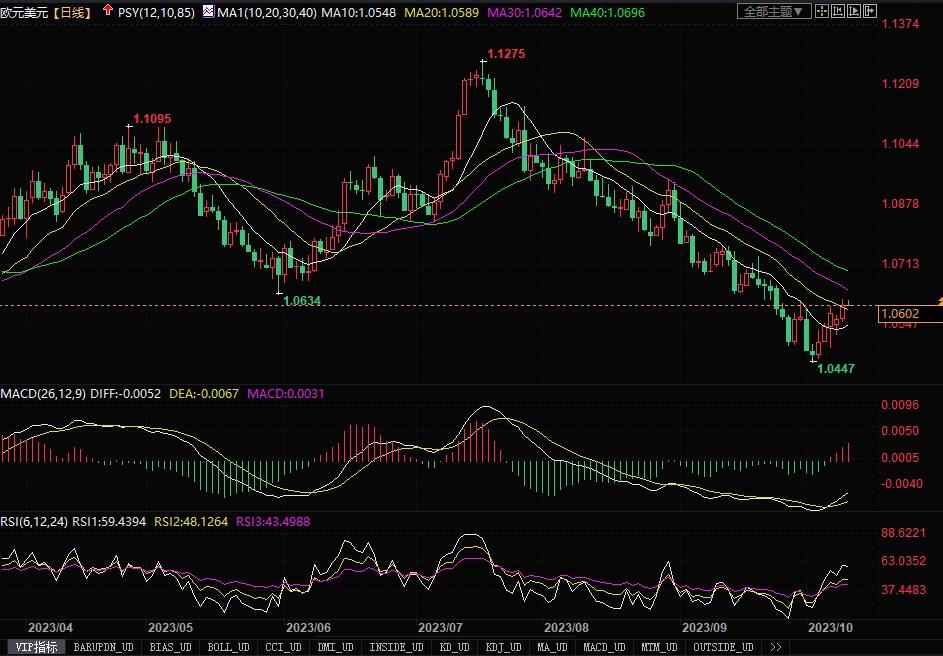
Task: Click the 1.1095 peak price marker
Action: point(152,118)
